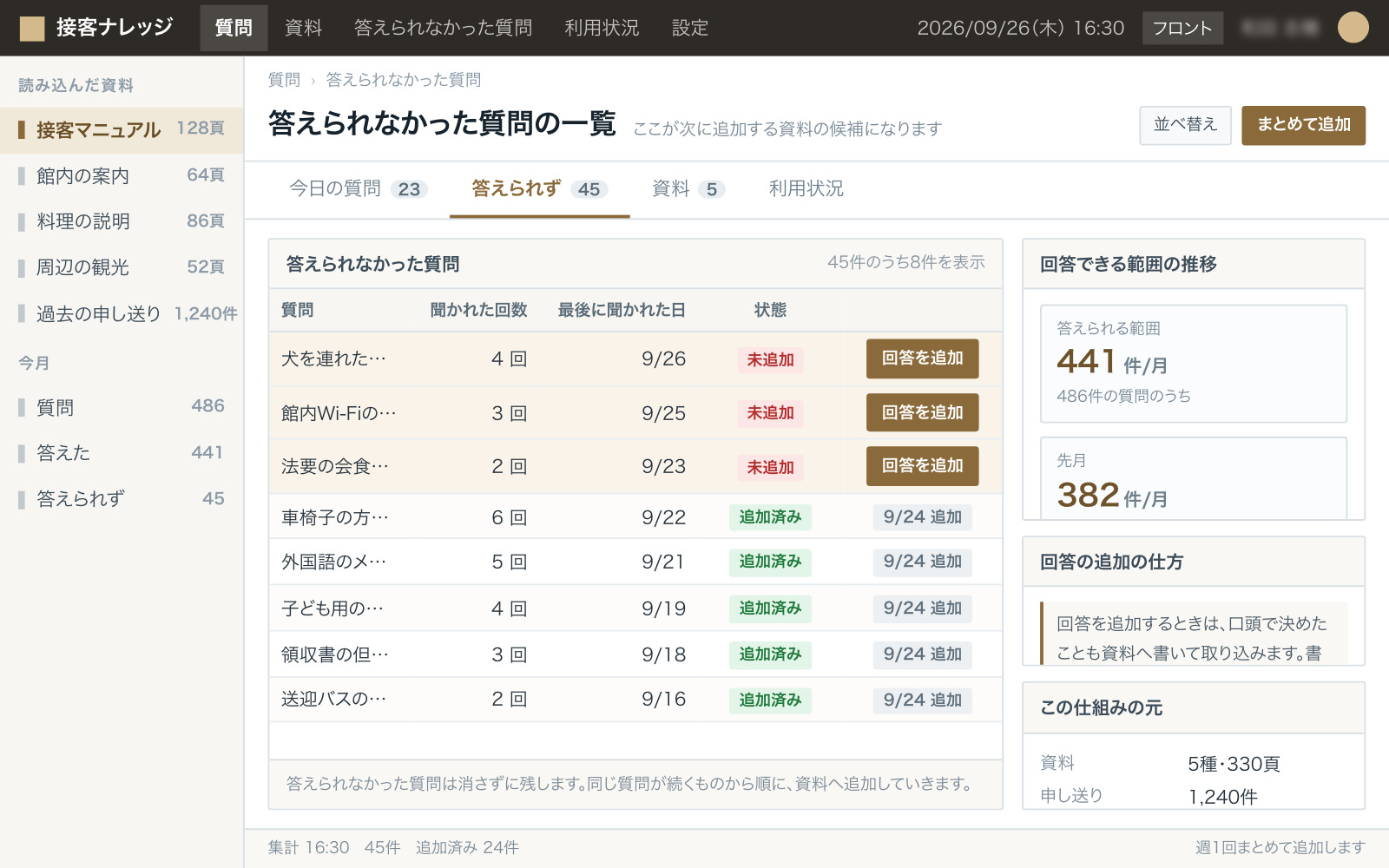Click the フロント badge button
Viewport: 1389px width, 868px height.
[1182, 28]
